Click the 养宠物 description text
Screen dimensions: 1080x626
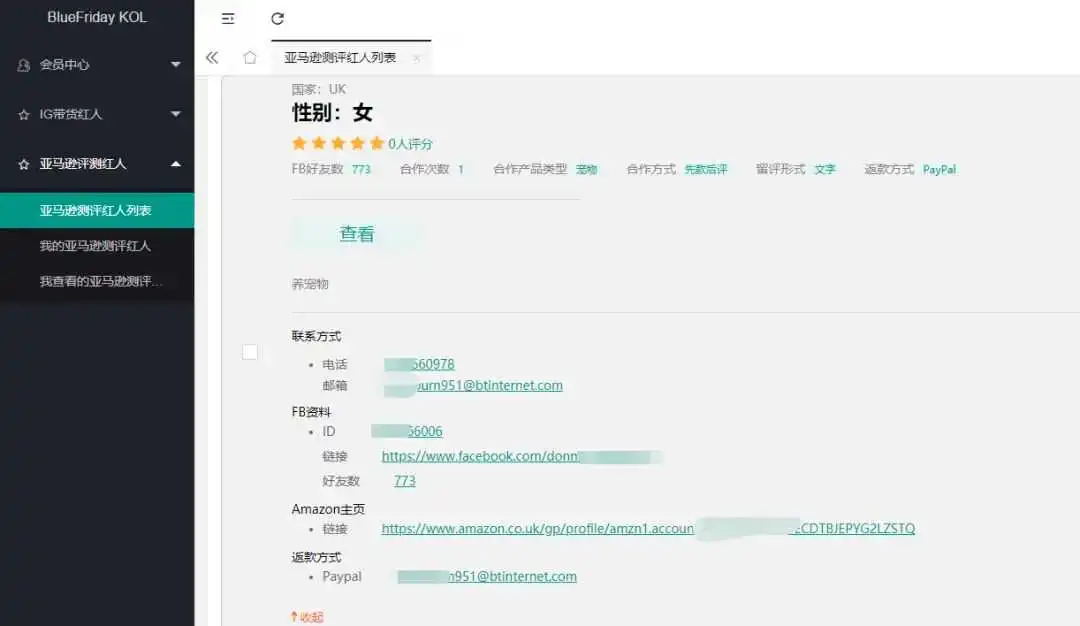[x=310, y=284]
